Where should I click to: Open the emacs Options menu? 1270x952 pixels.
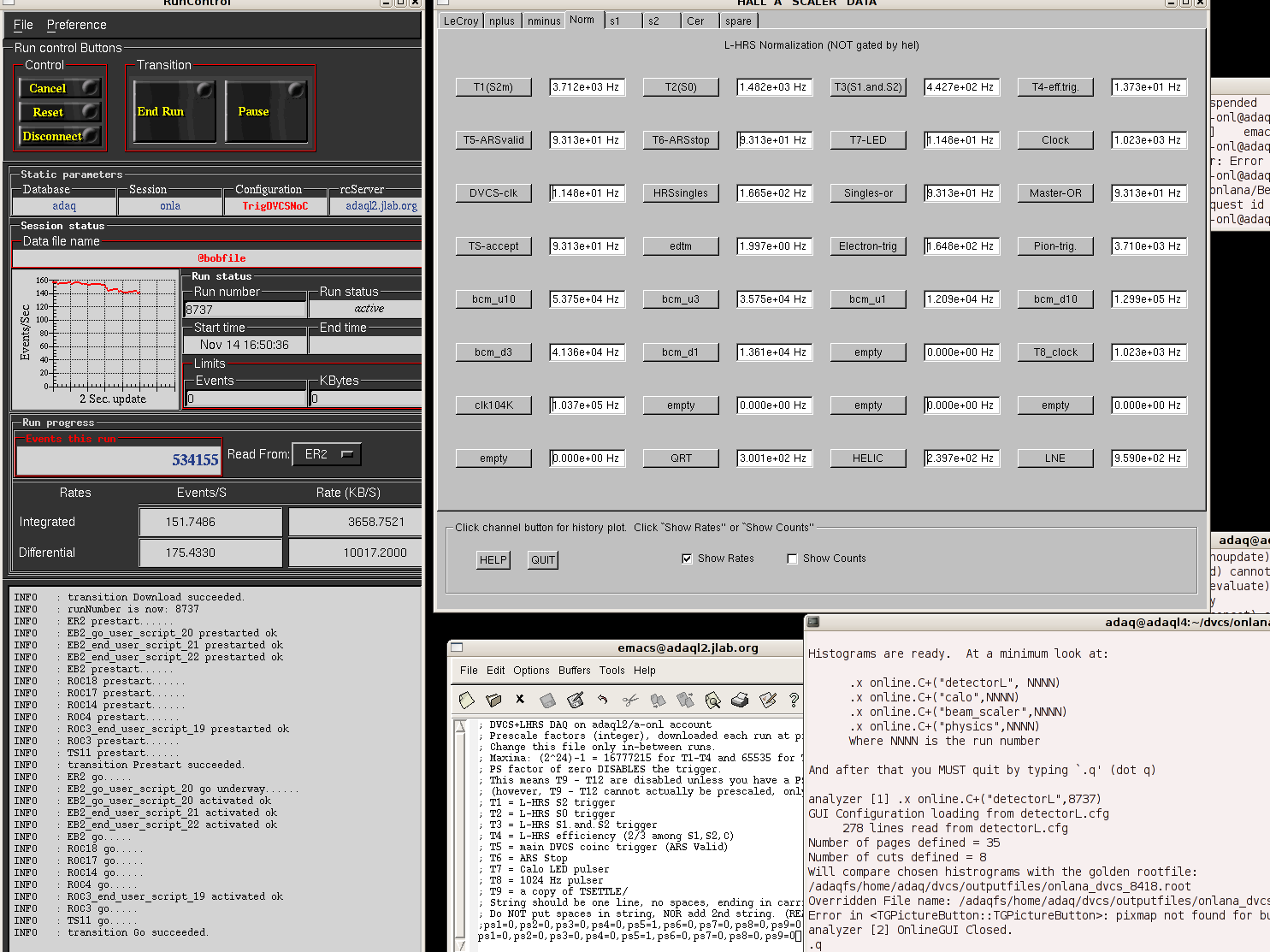click(531, 671)
